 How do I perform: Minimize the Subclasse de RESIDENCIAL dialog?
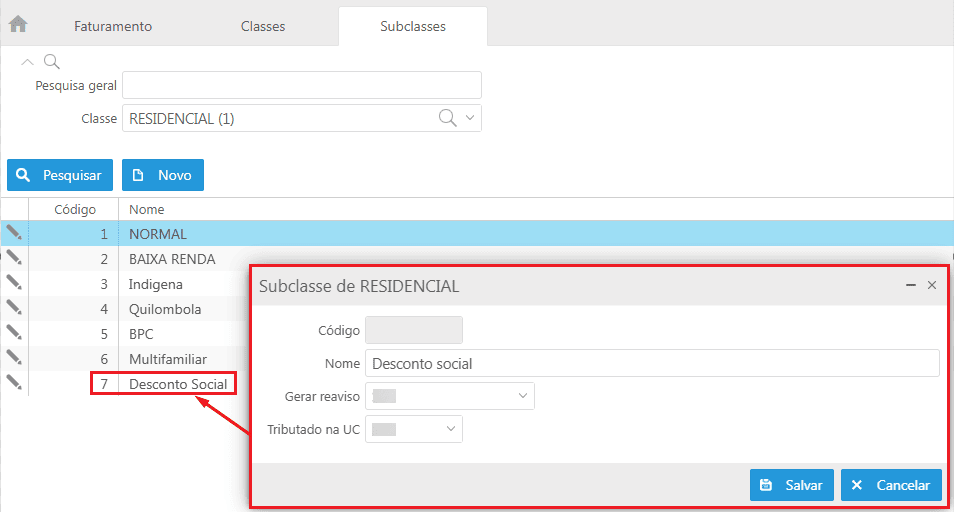(911, 286)
